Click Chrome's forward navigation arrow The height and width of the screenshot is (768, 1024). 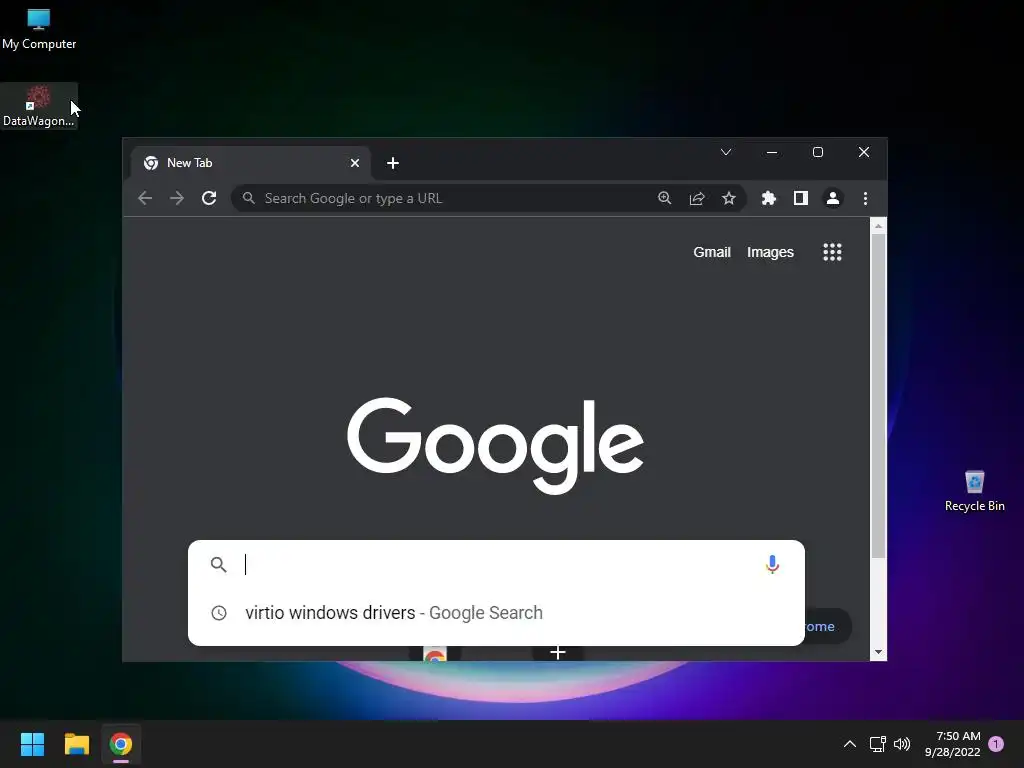[x=176, y=198]
